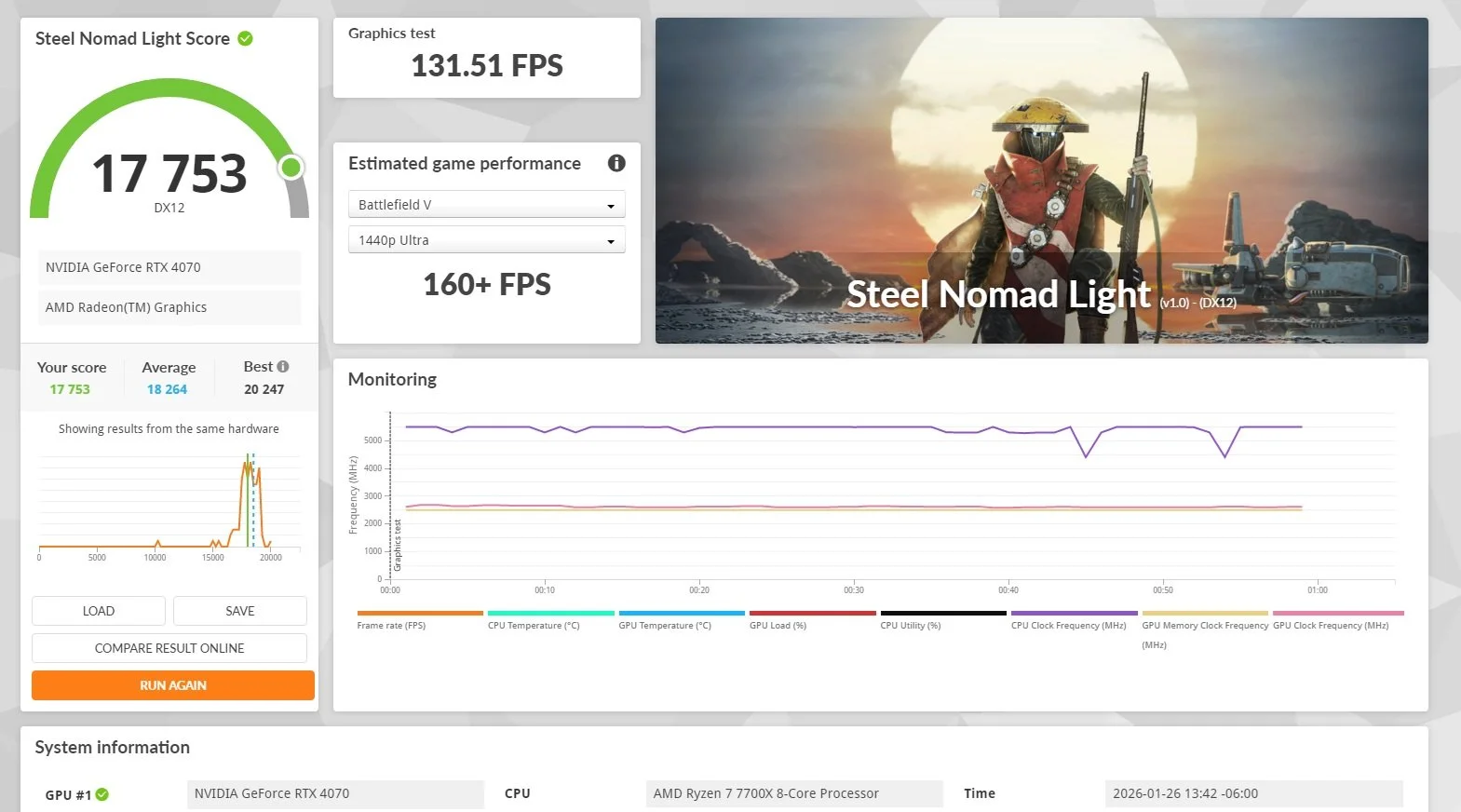Click the LOAD button
Screen dimensions: 1461x812
point(99,611)
